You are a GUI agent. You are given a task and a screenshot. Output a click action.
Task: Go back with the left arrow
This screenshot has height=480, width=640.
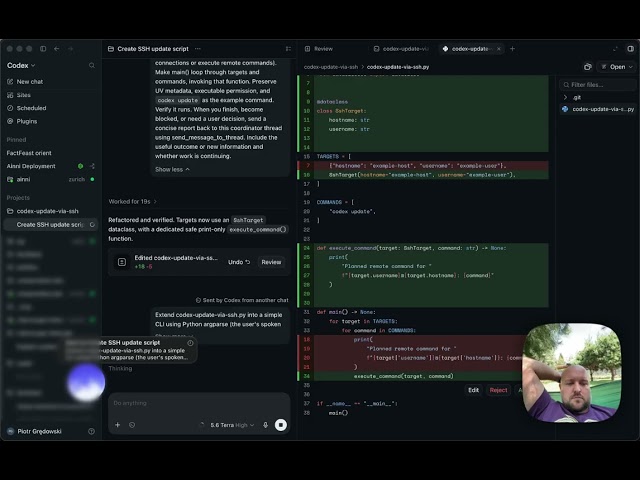57,49
